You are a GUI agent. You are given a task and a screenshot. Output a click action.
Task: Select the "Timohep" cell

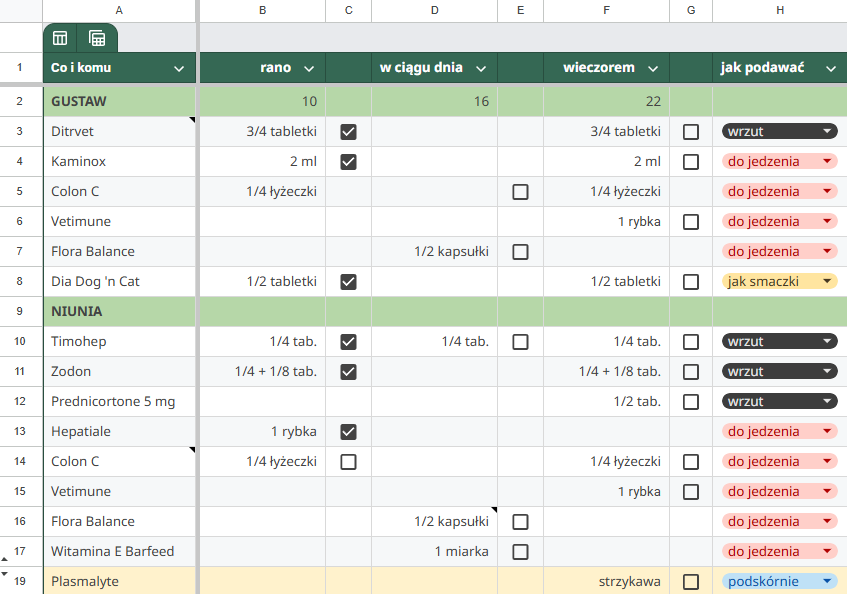coord(119,341)
